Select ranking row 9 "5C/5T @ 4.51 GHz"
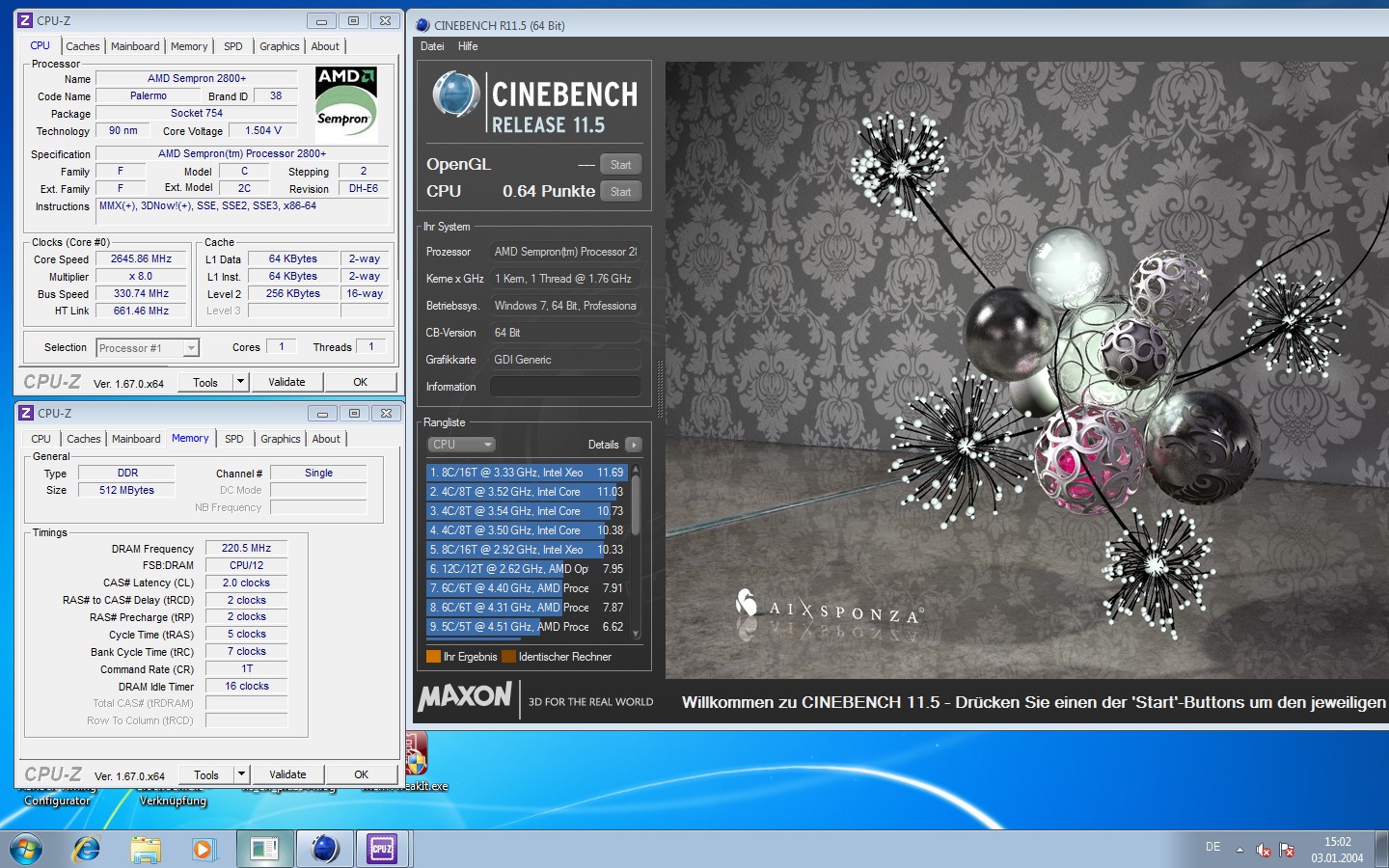The width and height of the screenshot is (1389, 868). pyautogui.click(x=527, y=627)
